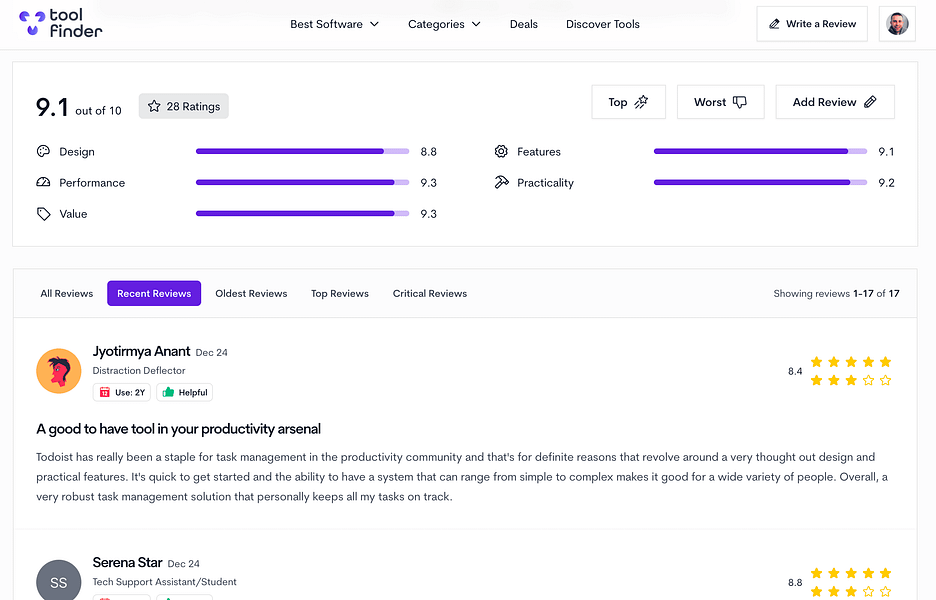This screenshot has height=600, width=936.
Task: Click the Design palette icon
Action: (x=43, y=152)
